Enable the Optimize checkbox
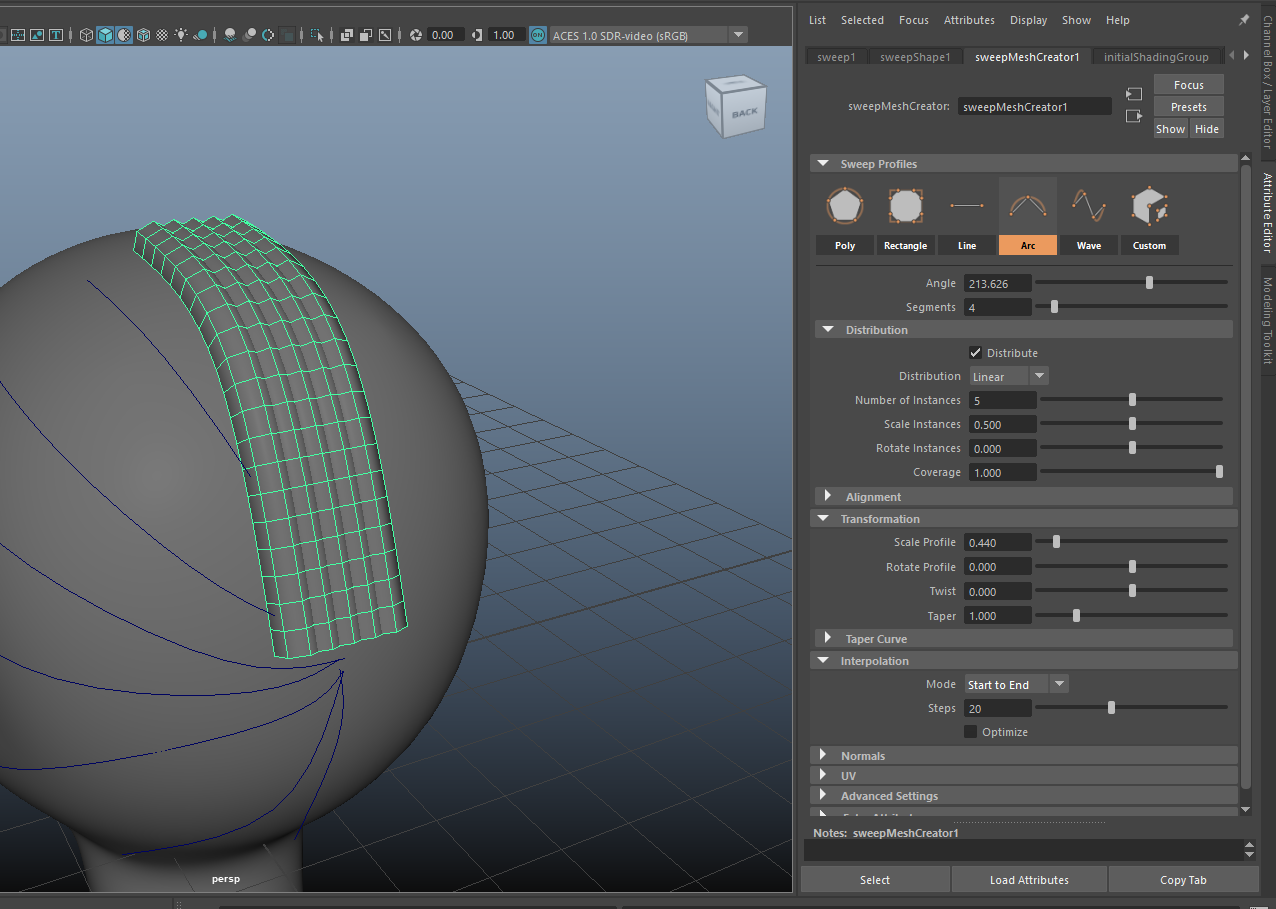This screenshot has width=1276, height=909. click(x=970, y=732)
